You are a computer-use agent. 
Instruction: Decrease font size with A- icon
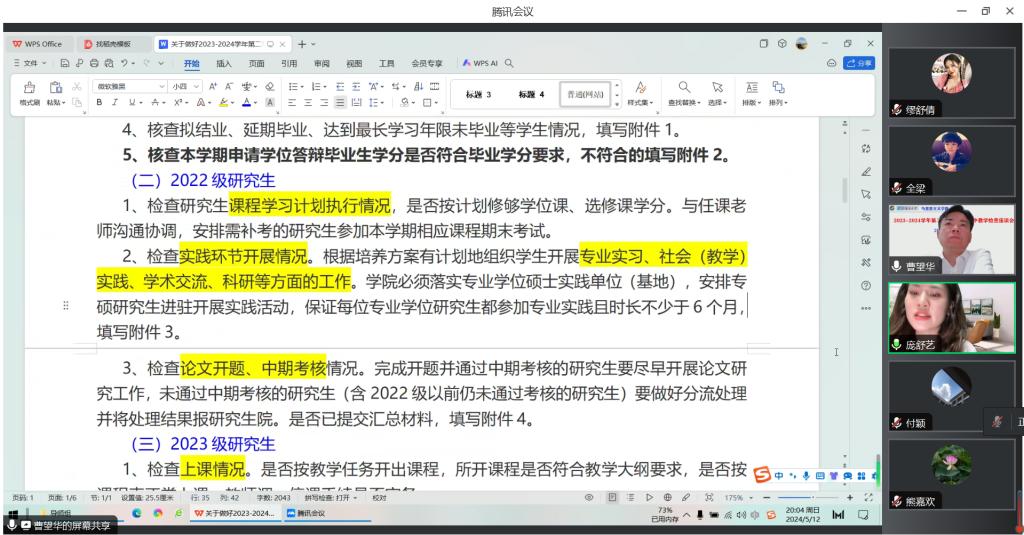click(x=229, y=86)
